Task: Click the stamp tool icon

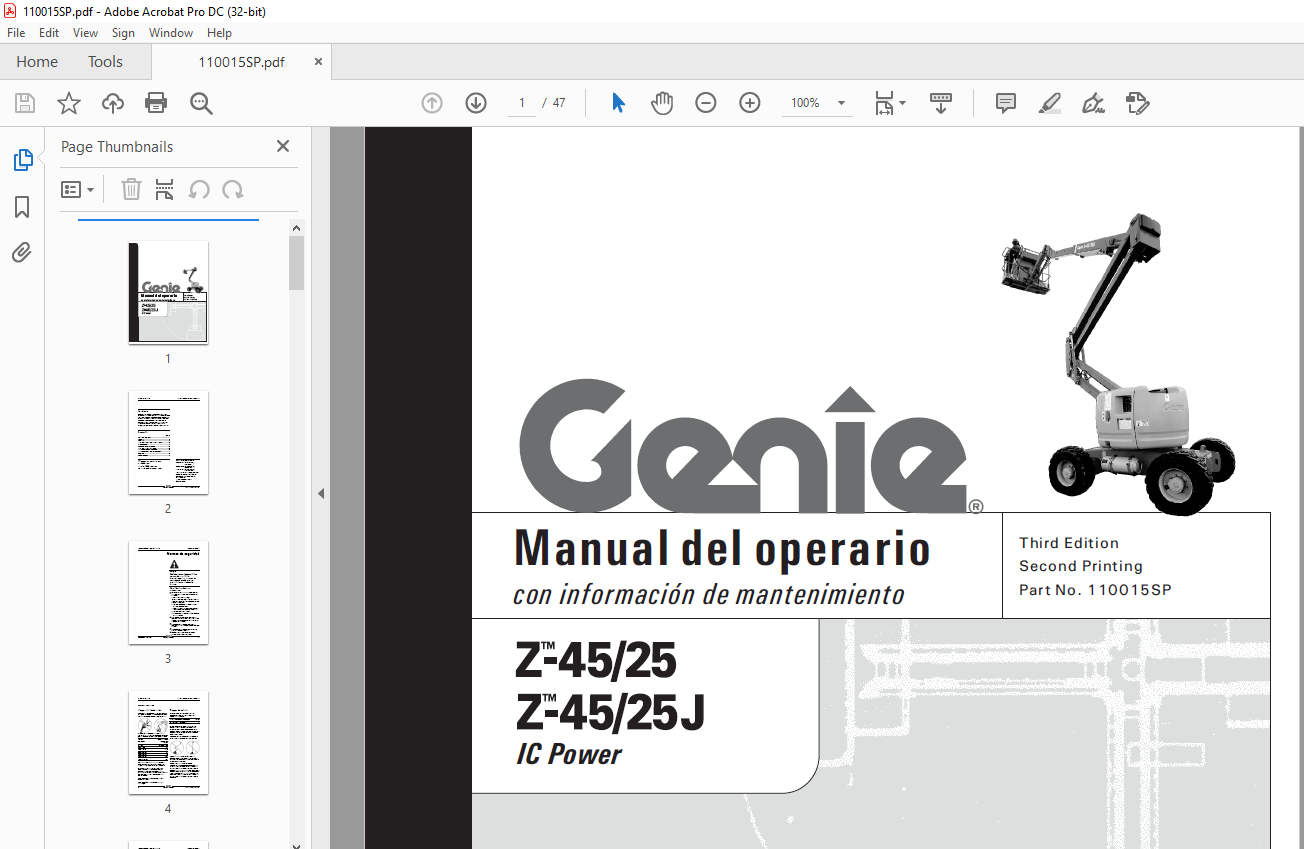Action: [1138, 103]
